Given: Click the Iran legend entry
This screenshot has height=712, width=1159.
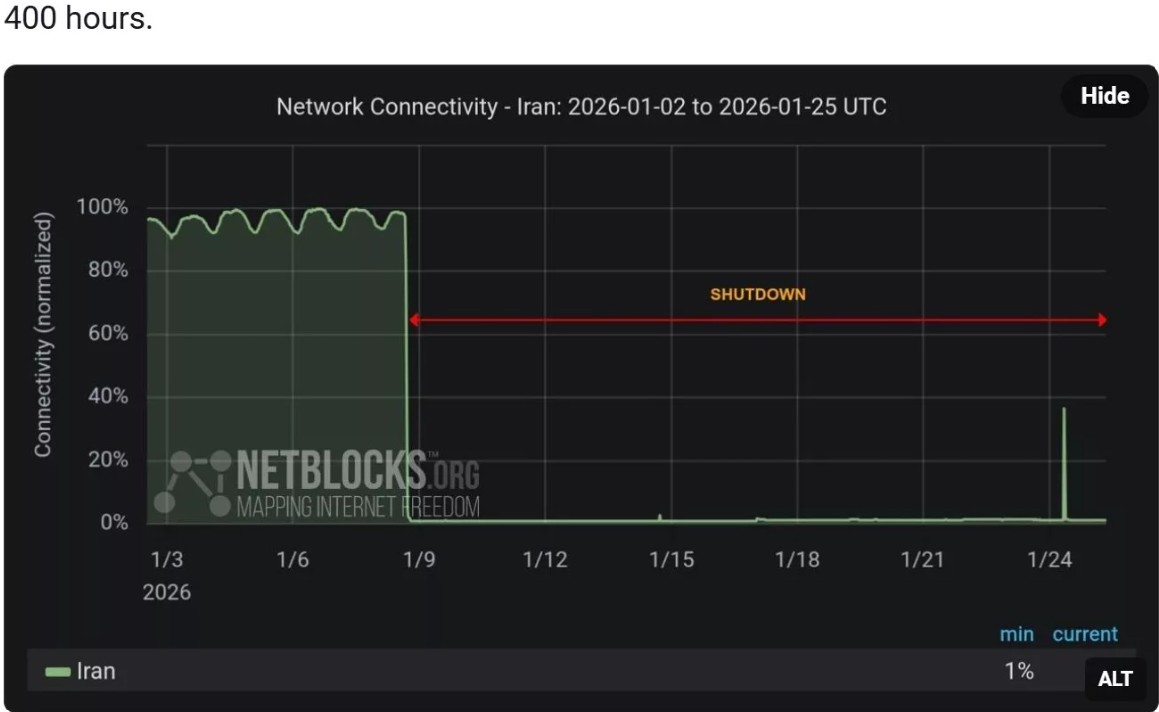Looking at the screenshot, I should (x=97, y=671).
